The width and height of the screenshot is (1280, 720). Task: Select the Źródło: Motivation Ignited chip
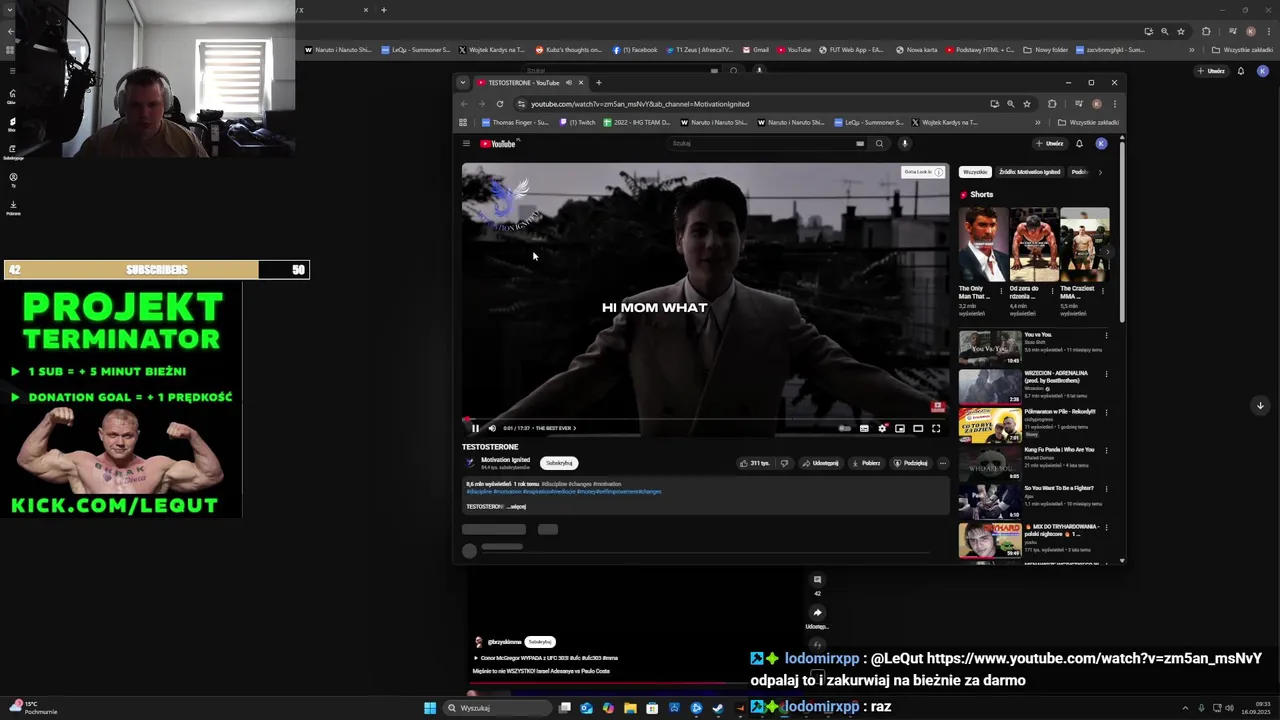1029,172
